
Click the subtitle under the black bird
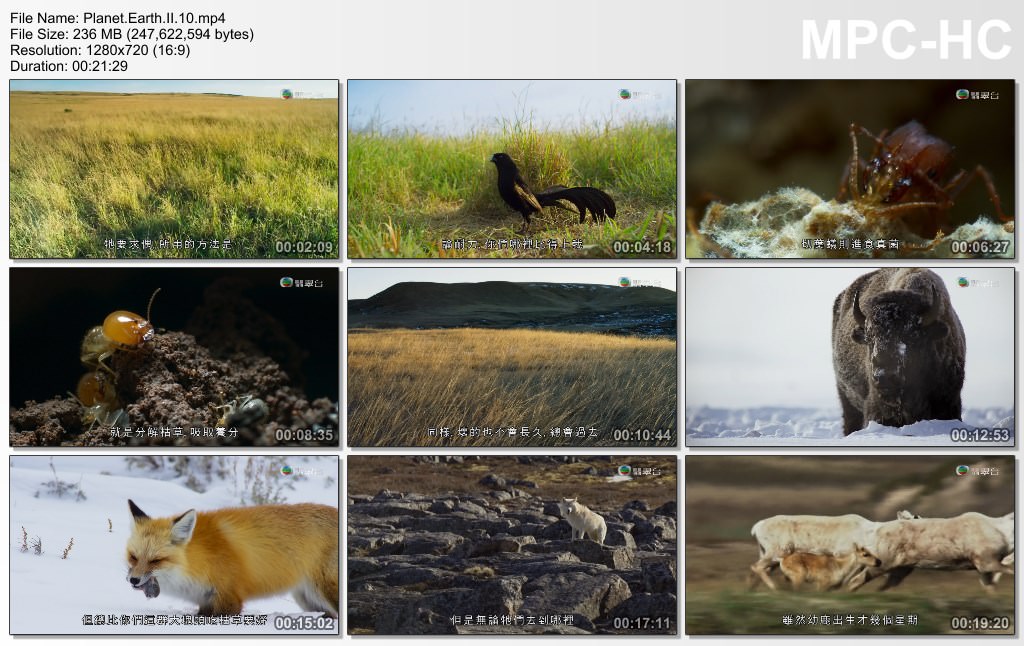pos(512,244)
